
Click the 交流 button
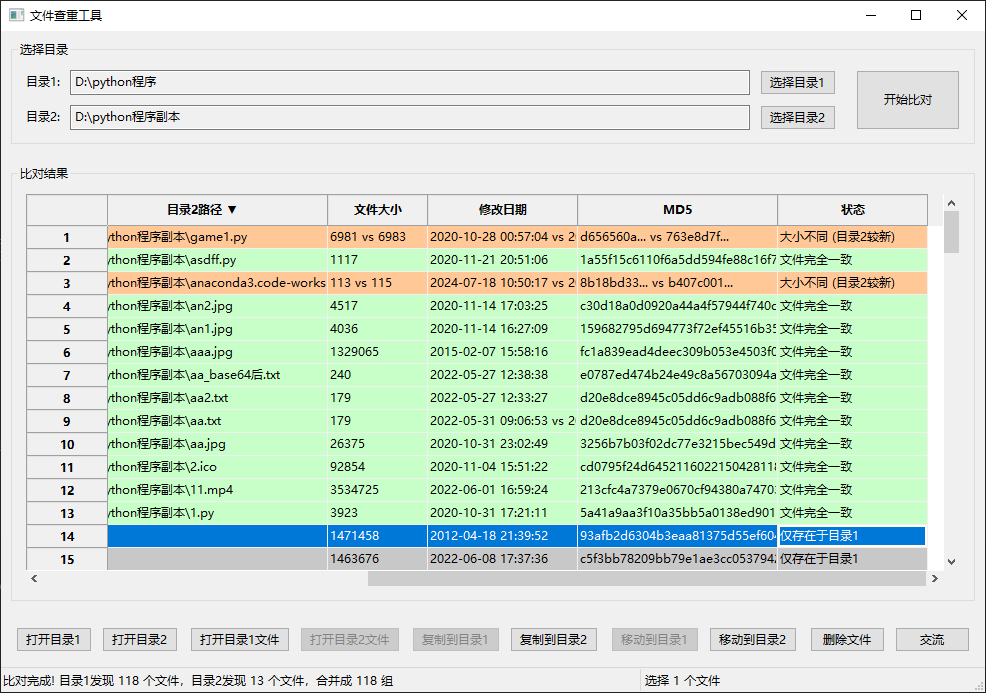[x=931, y=639]
